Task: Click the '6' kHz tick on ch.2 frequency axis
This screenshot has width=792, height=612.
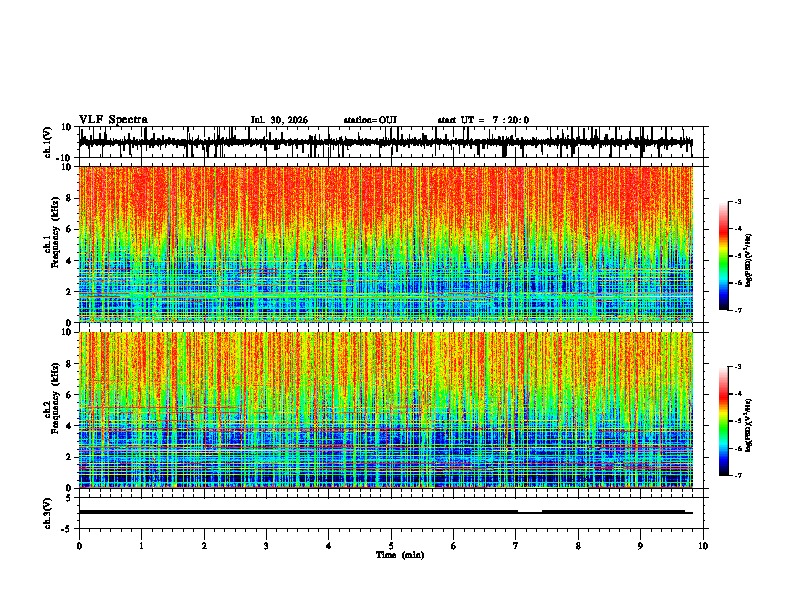Action: [x=70, y=394]
